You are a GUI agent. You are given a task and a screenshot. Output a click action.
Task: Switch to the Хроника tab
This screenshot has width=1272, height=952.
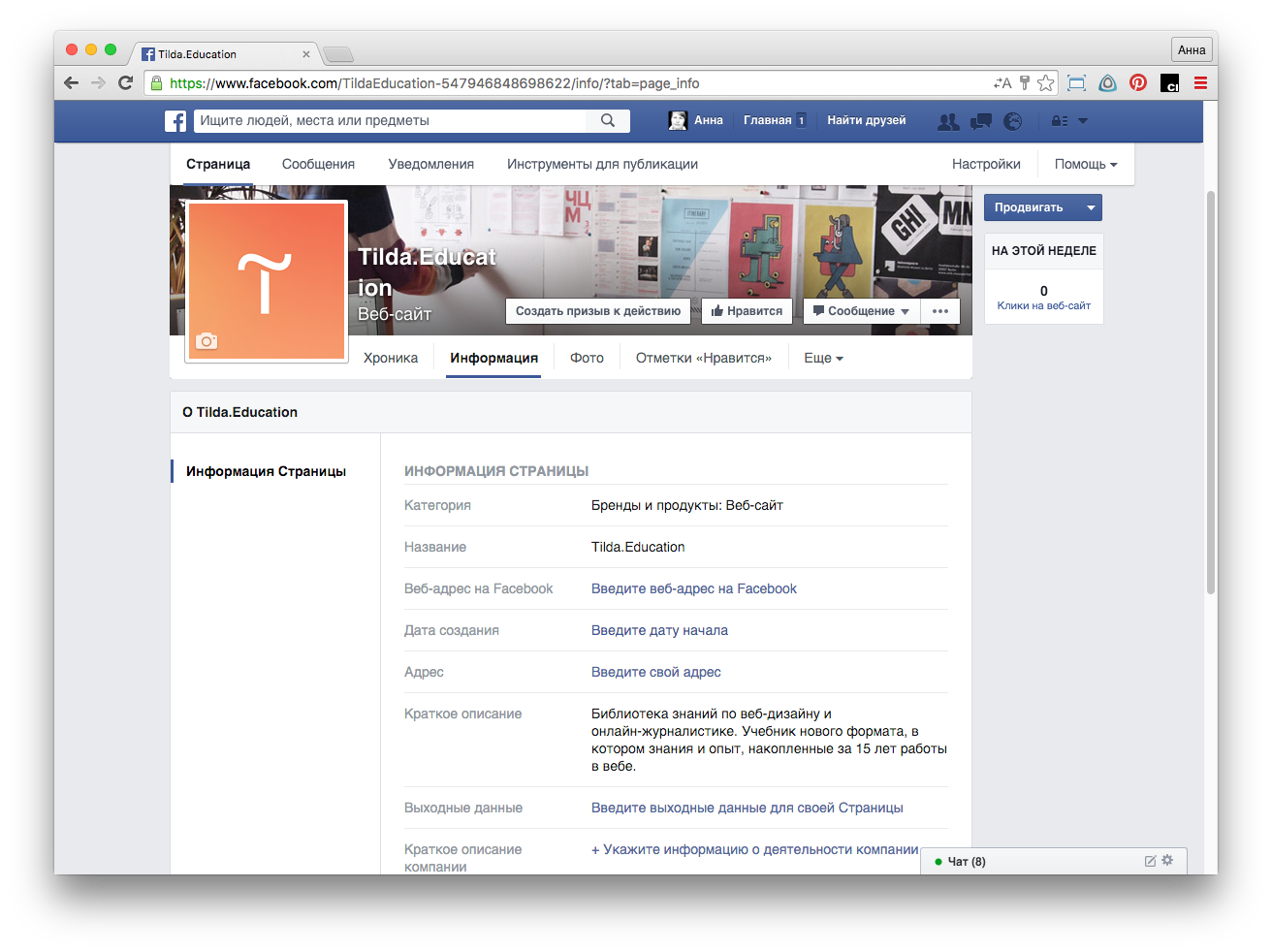pos(391,359)
